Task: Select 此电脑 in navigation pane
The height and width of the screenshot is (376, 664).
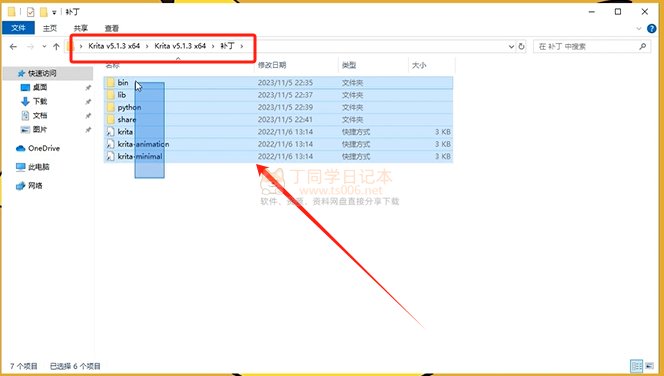Action: pos(39,167)
